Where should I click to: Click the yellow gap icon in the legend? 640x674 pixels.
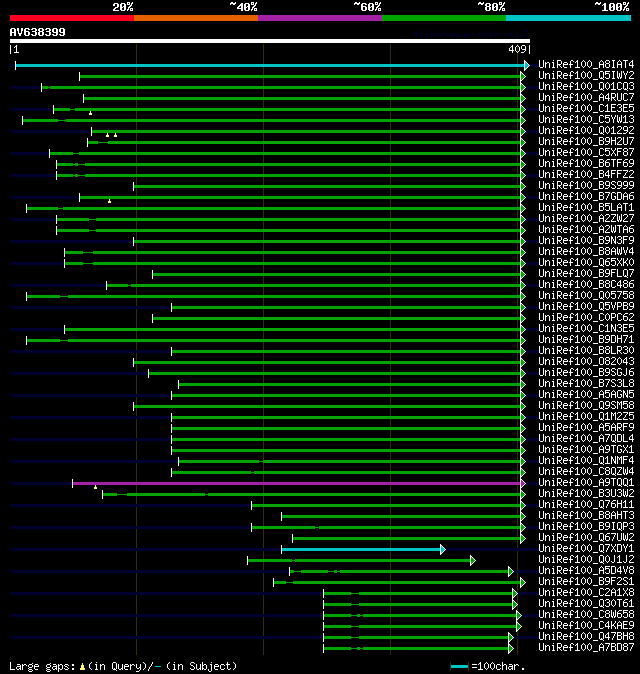click(x=82, y=667)
